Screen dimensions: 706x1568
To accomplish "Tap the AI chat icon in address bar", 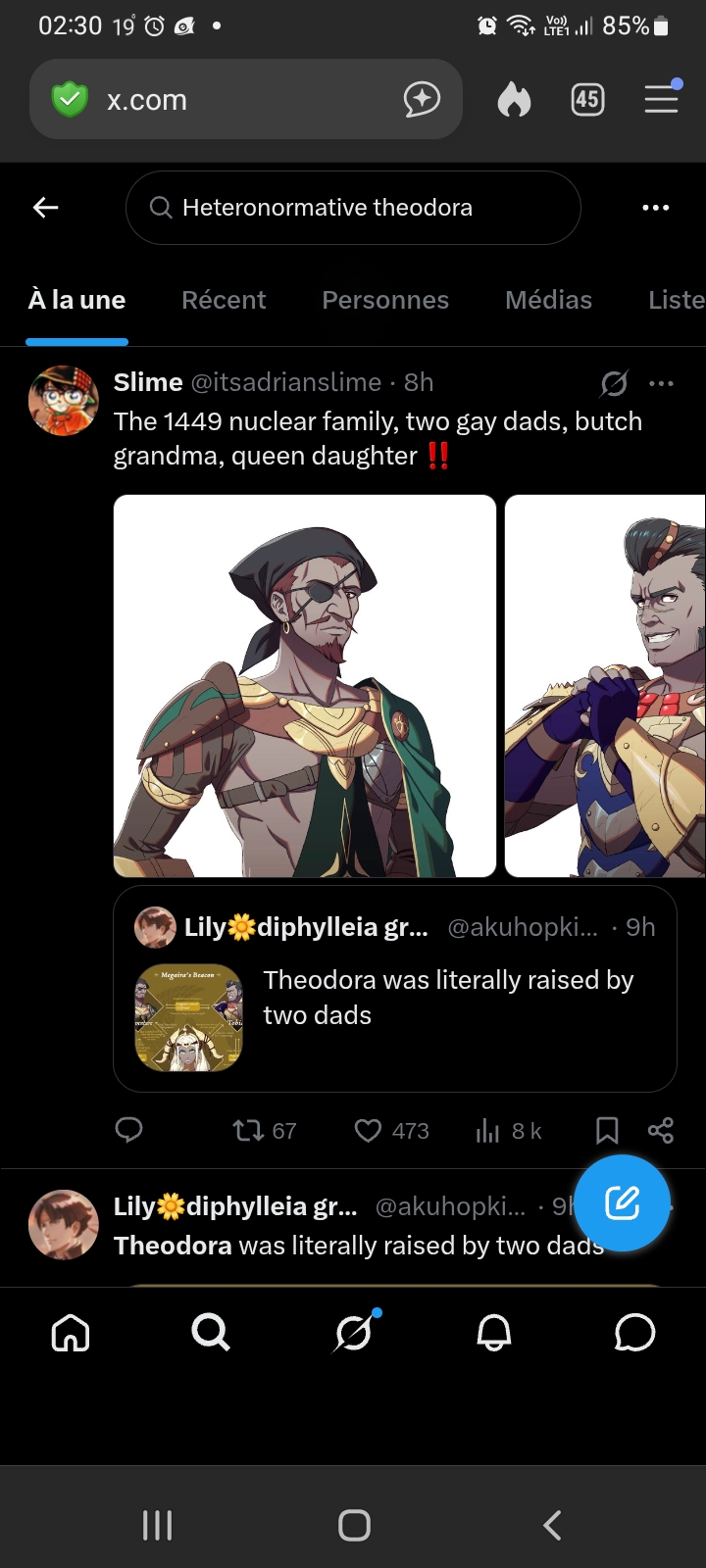I will coord(422,99).
